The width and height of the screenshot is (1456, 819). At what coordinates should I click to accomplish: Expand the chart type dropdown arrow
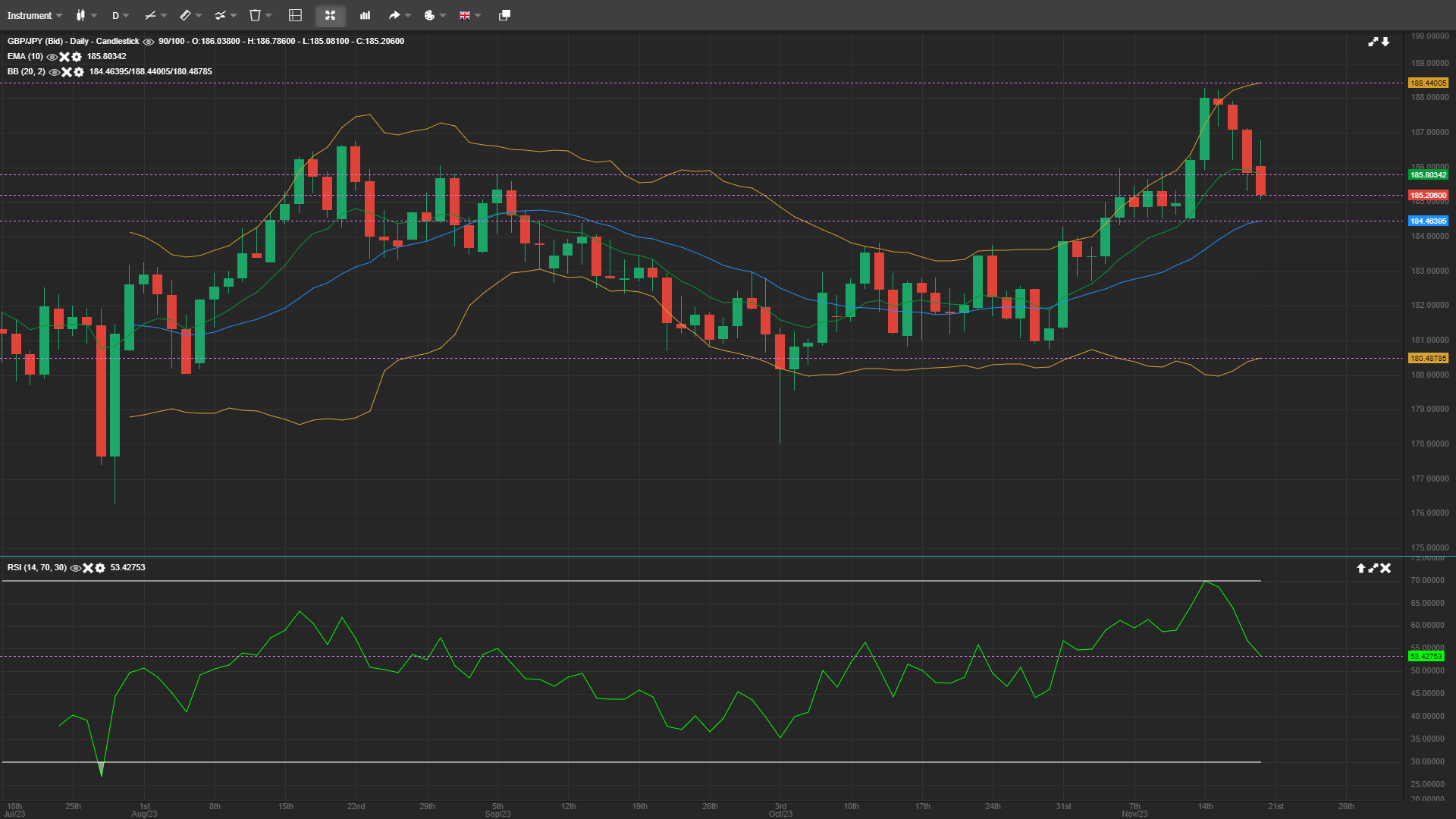(x=94, y=15)
